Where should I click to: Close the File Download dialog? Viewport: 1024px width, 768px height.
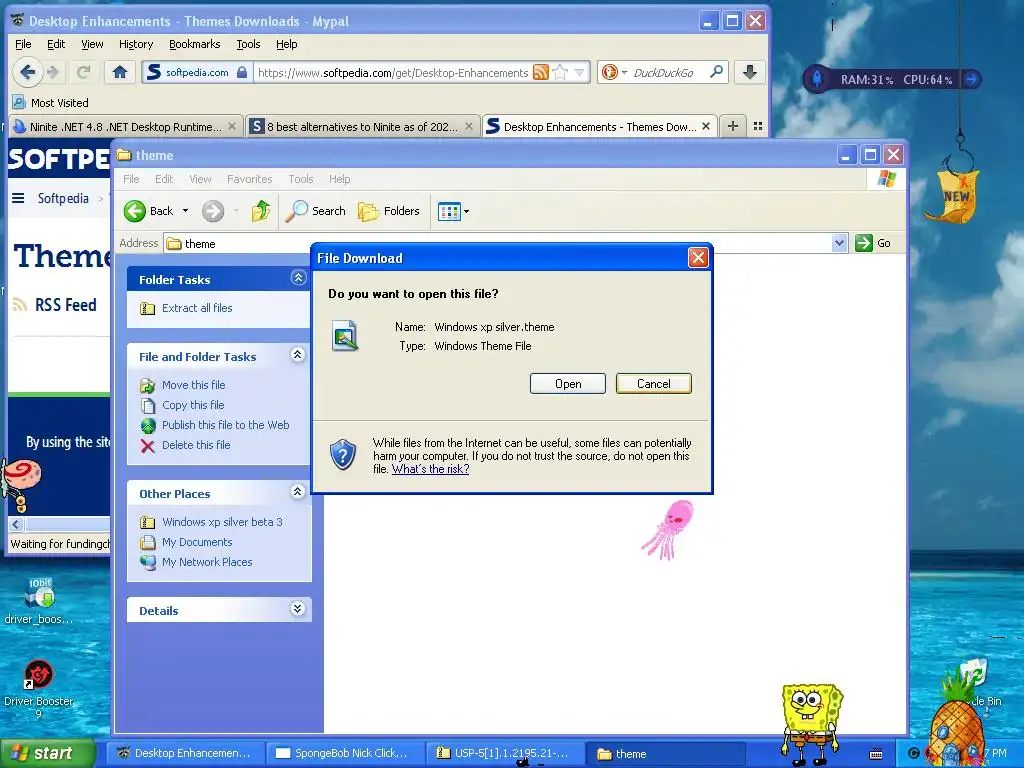point(698,258)
